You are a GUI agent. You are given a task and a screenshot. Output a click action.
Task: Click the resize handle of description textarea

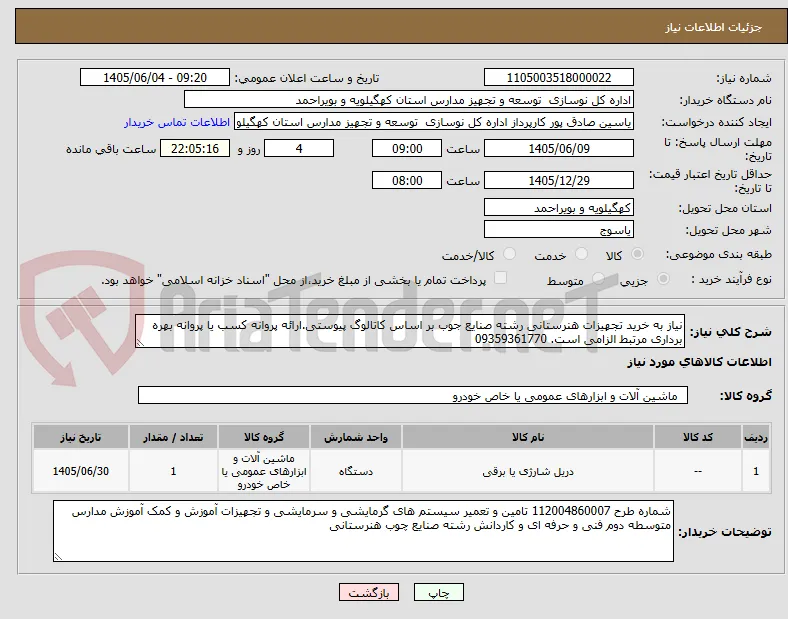coord(140,343)
